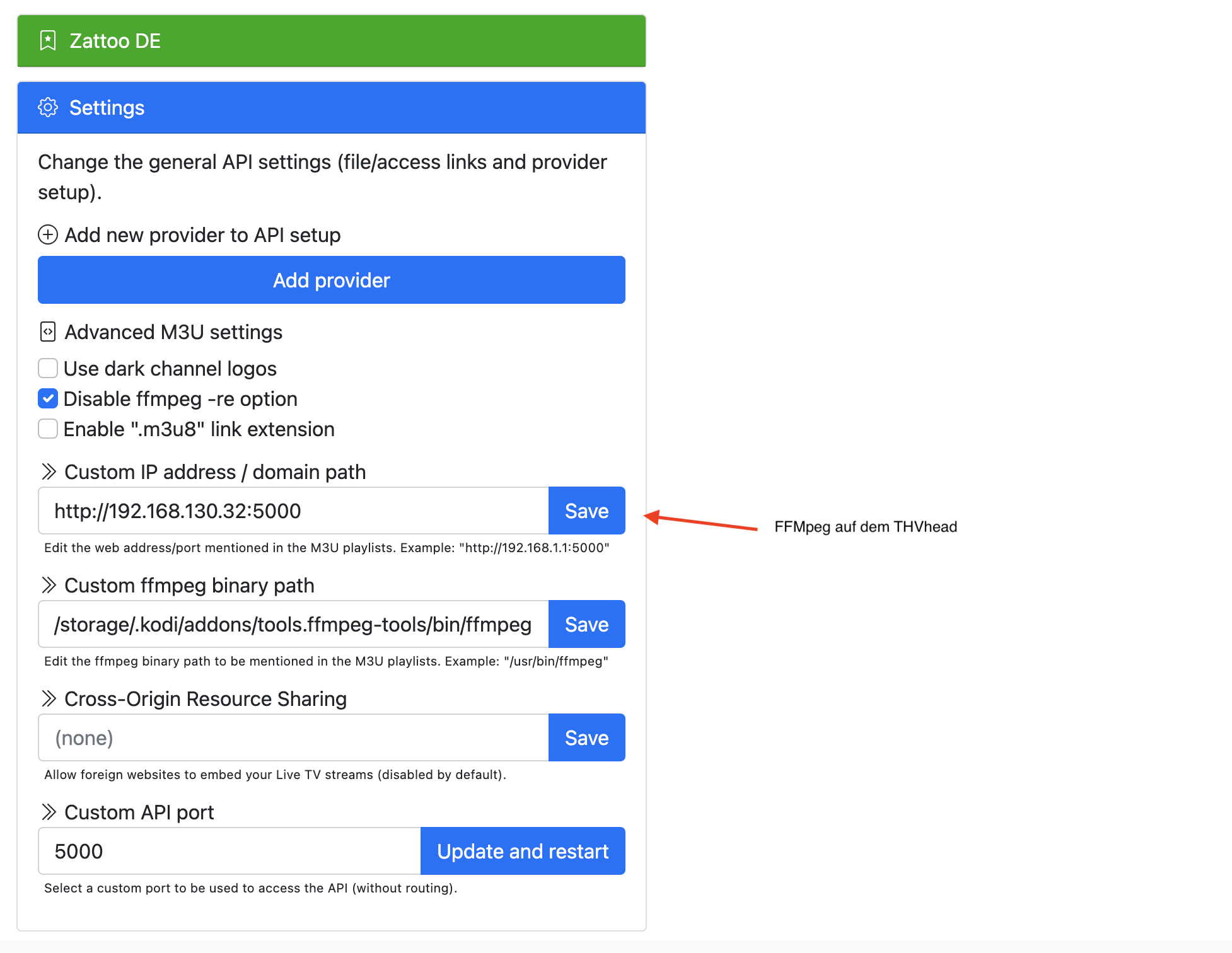Enable the Use dark channel logos checkbox
Viewport: 1232px width, 953px height.
click(x=48, y=368)
